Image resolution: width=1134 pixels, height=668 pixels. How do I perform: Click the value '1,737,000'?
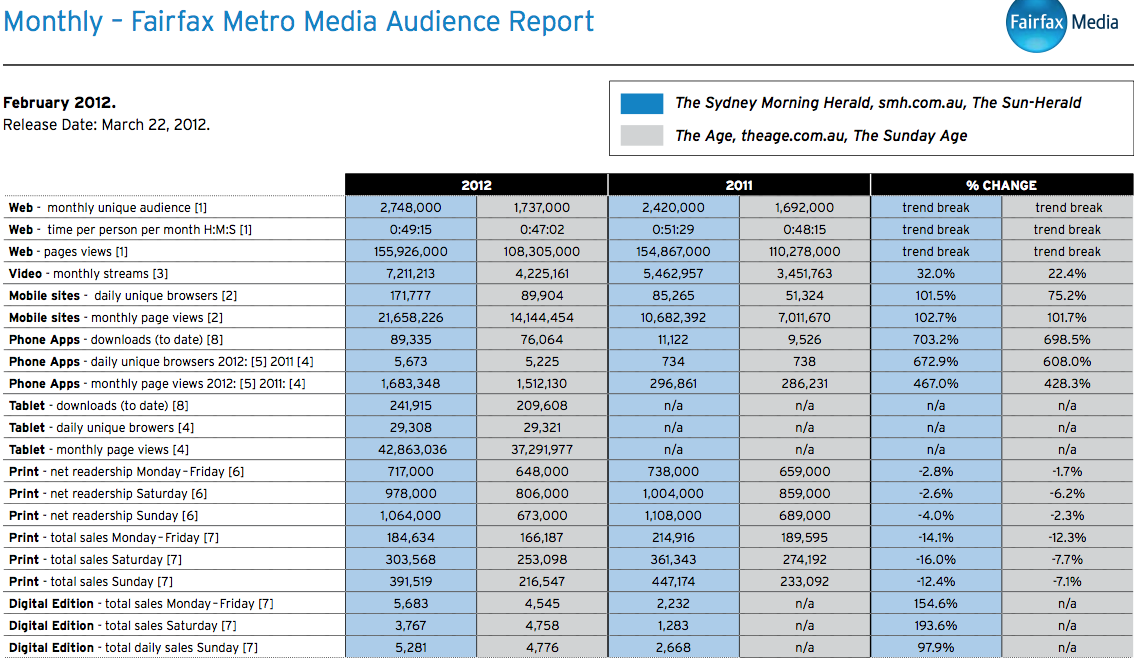coord(542,207)
